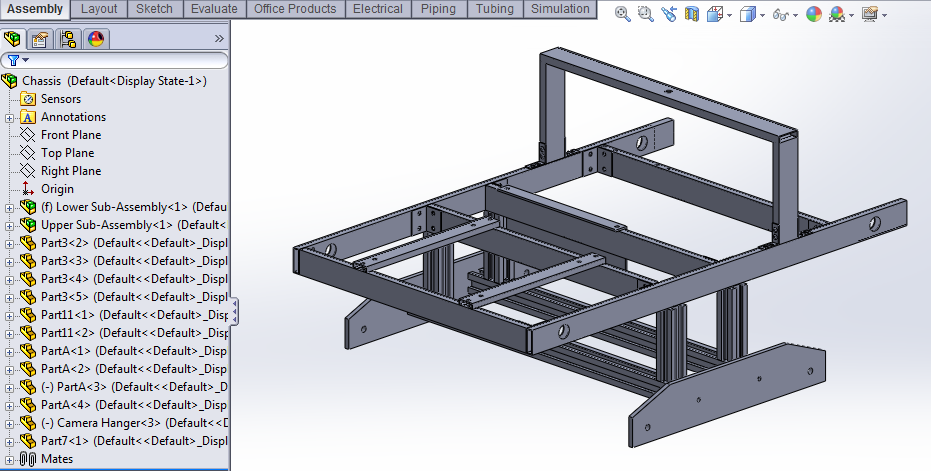
Task: Click the feature tree filter field
Action: (x=114, y=60)
